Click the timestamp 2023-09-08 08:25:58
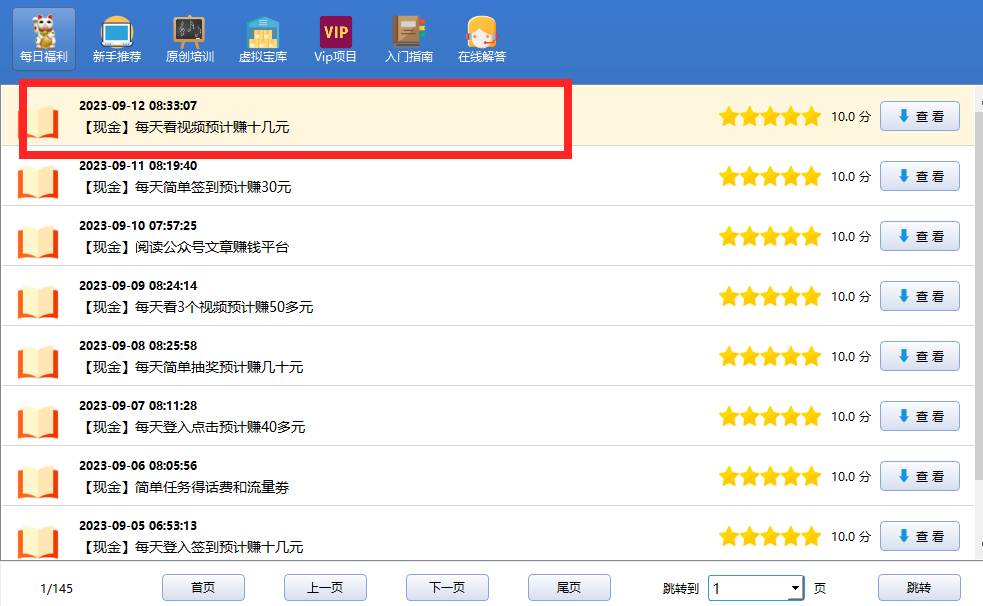This screenshot has height=606, width=983. 138,345
